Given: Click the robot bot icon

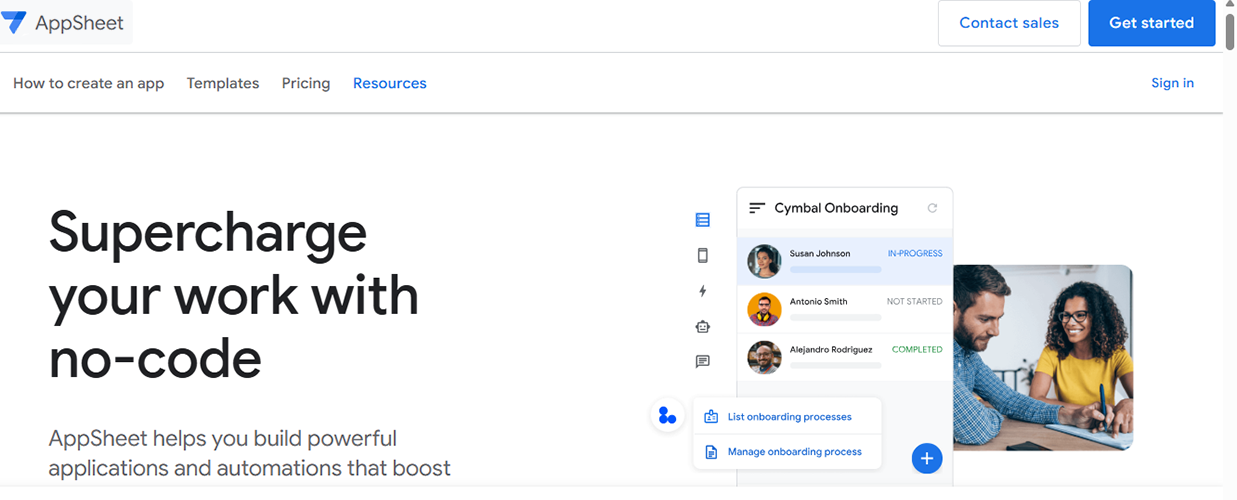Looking at the screenshot, I should coord(702,326).
